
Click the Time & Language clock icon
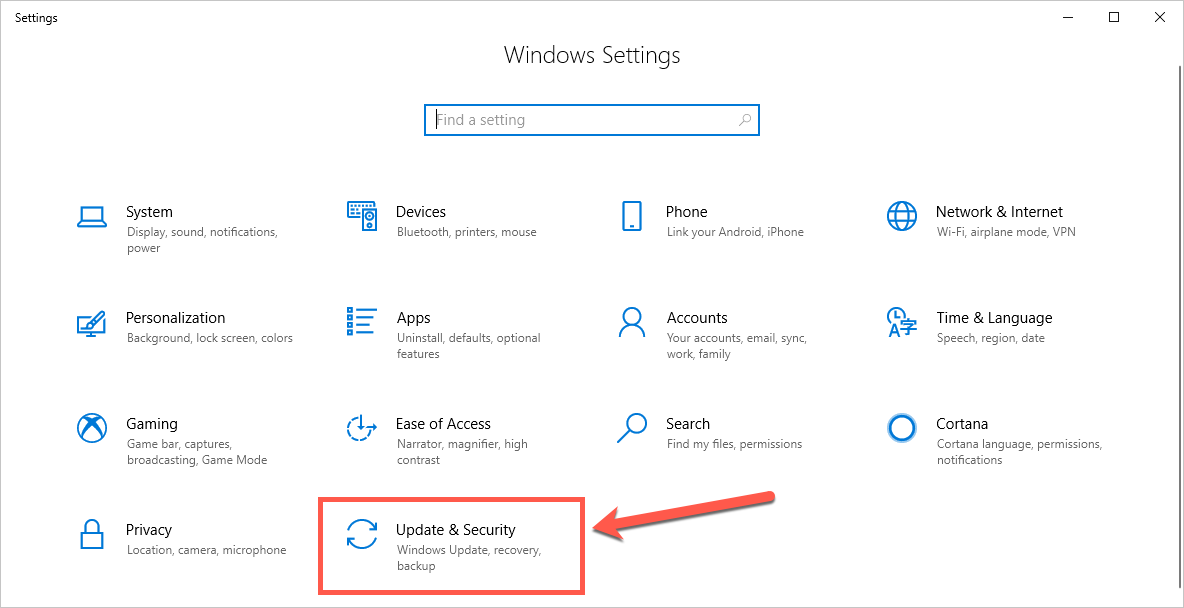tap(902, 322)
